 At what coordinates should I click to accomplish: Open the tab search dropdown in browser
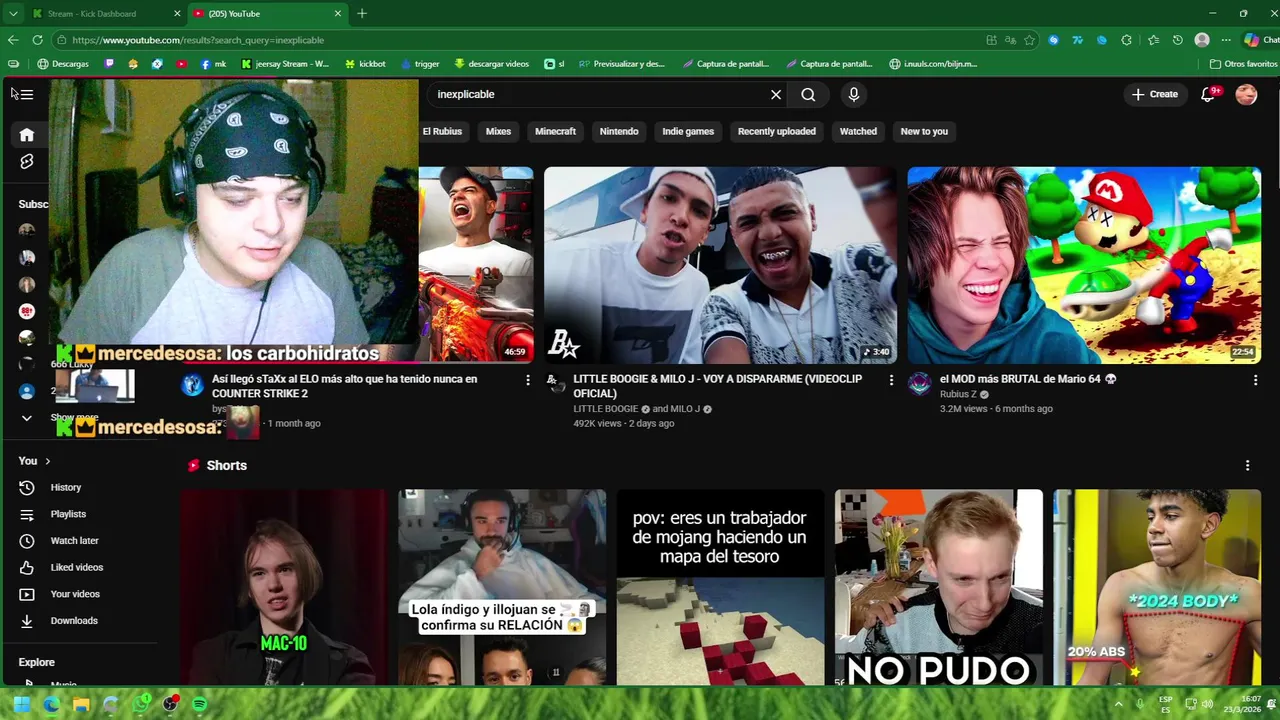tap(13, 13)
